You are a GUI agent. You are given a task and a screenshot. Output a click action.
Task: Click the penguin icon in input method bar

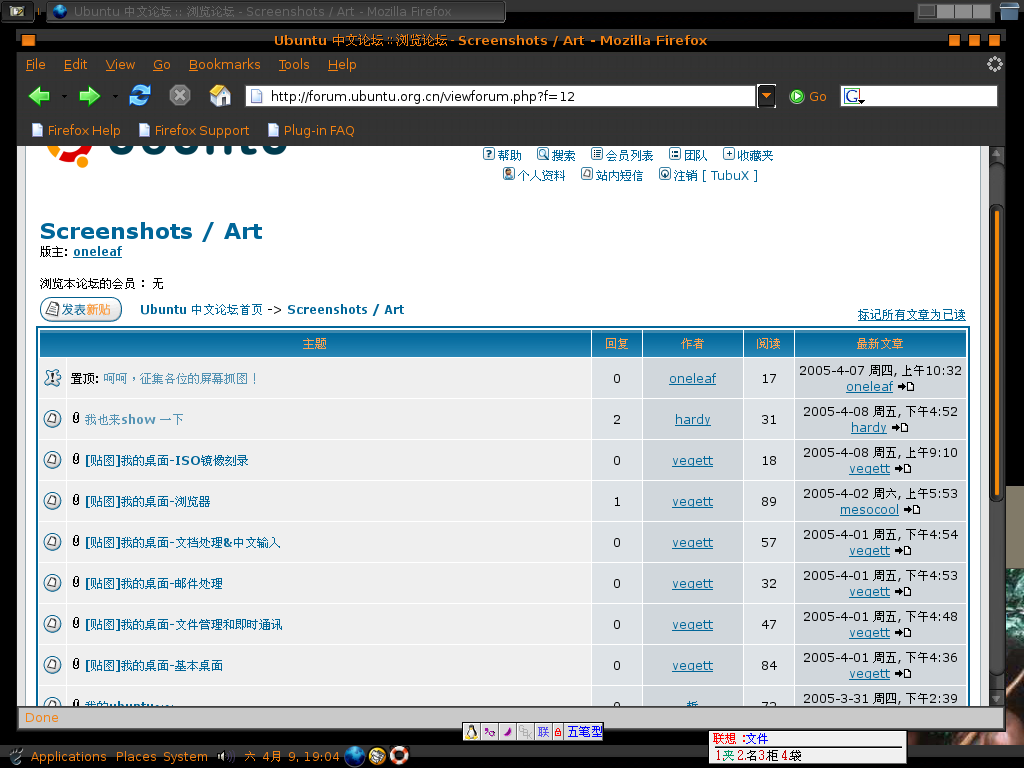tap(471, 732)
